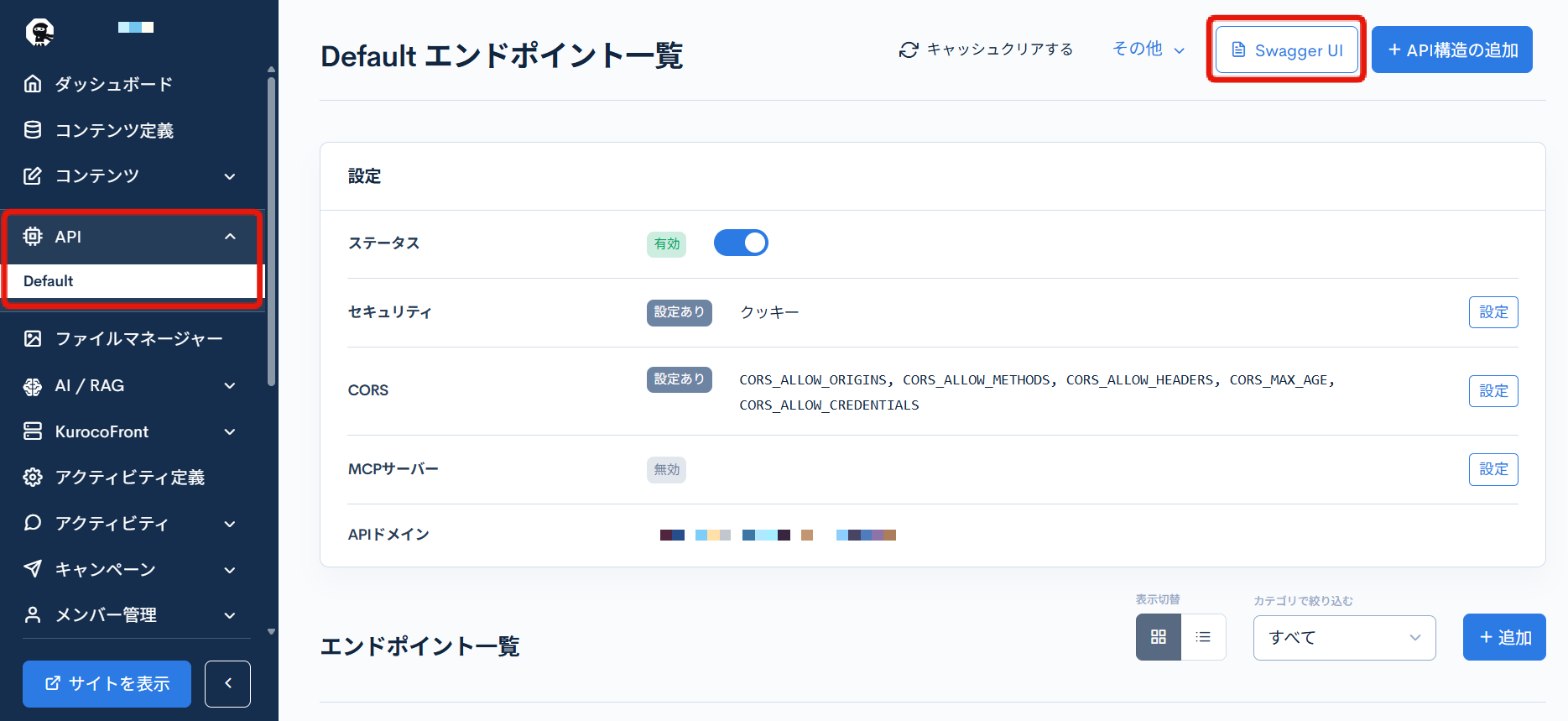Screen dimensions: 1568x721
Task: Select the Default API submenu item
Action: [133, 281]
